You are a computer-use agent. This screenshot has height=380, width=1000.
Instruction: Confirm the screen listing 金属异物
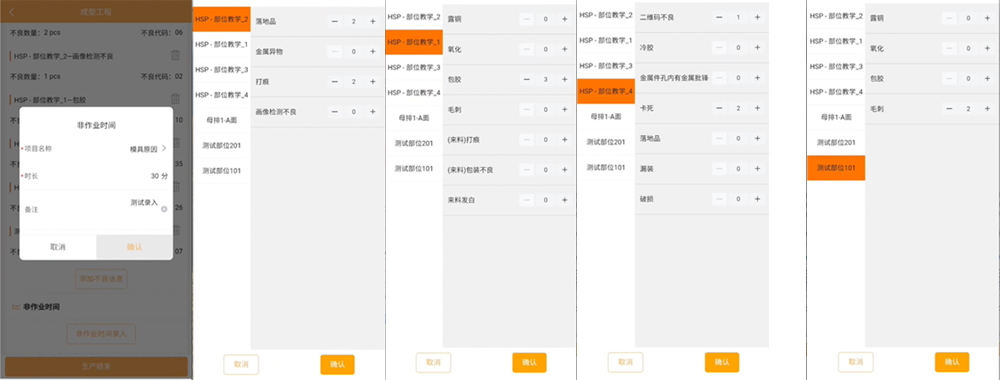(337, 365)
